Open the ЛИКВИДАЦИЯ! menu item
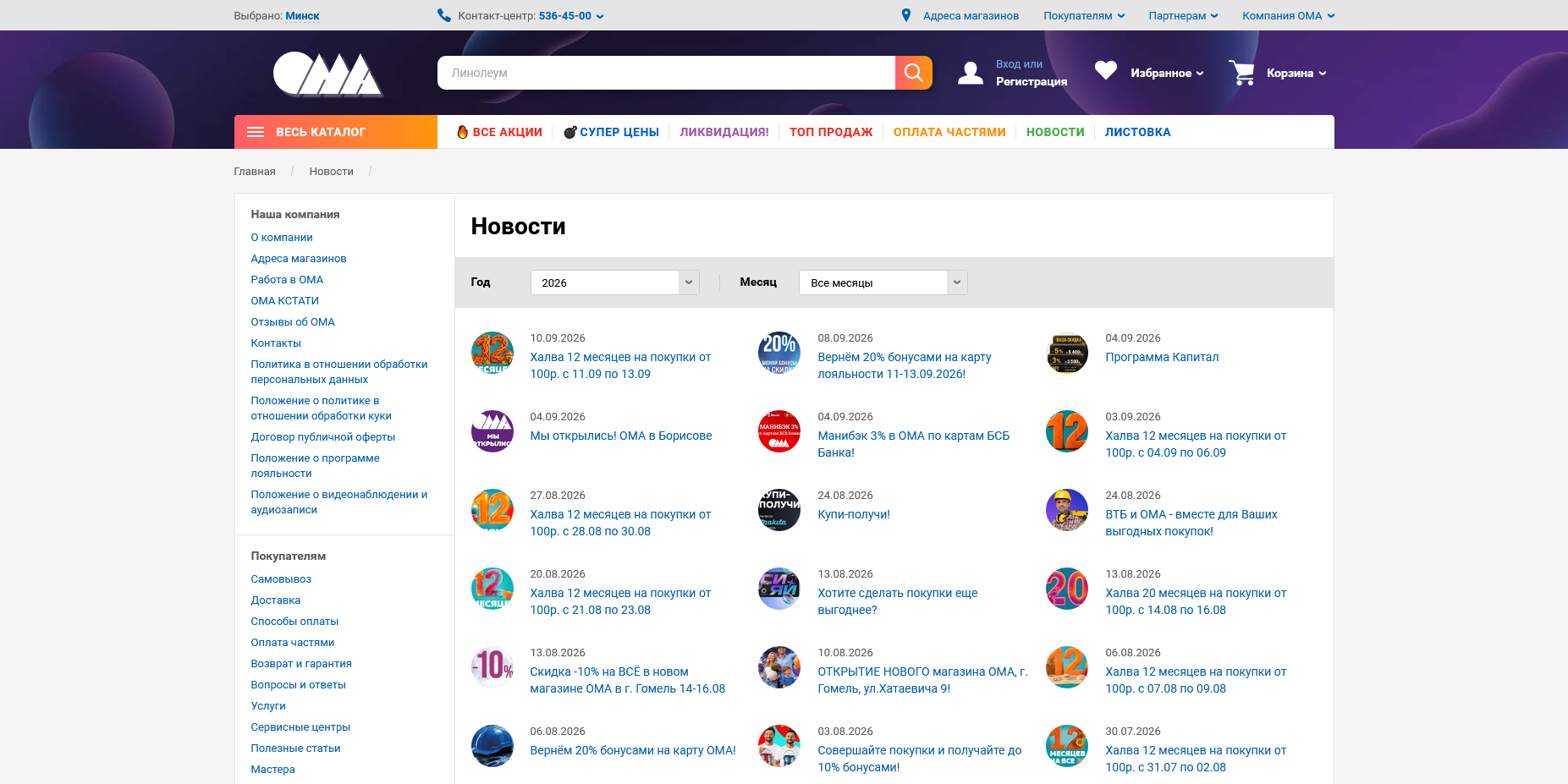 [x=724, y=132]
